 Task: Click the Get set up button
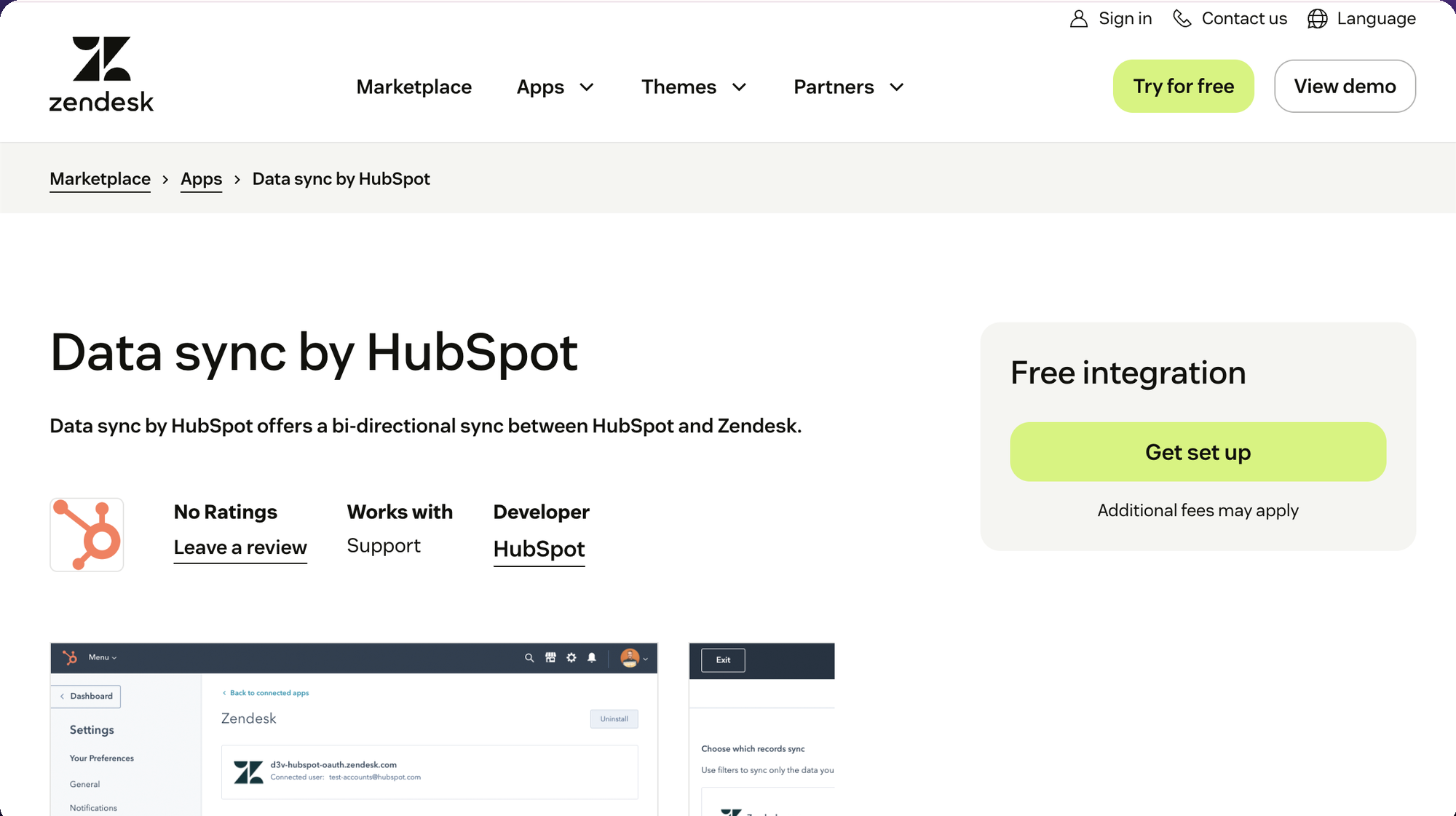coord(1198,451)
